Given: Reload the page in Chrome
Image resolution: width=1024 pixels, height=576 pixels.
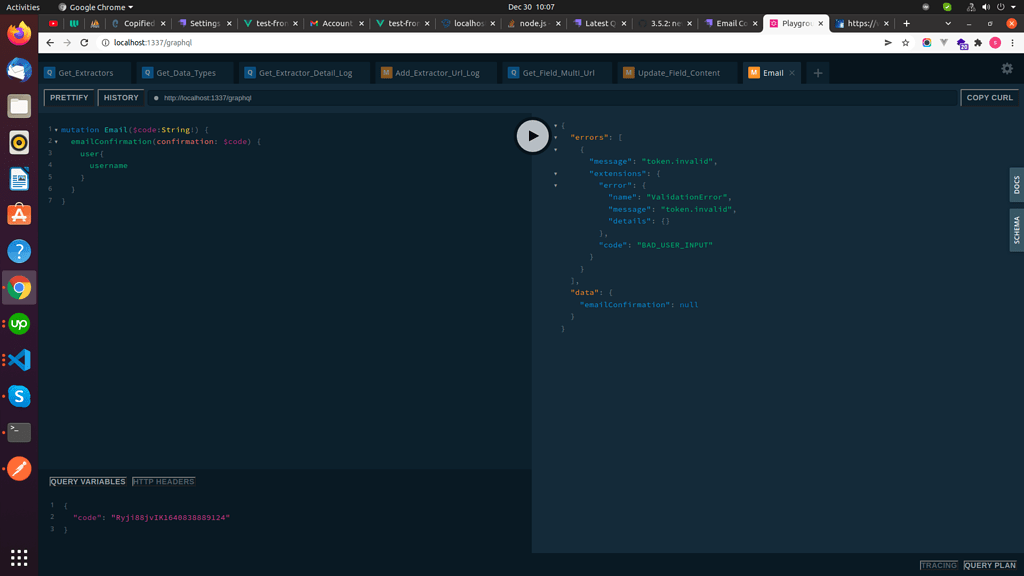Looking at the screenshot, I should [x=84, y=42].
